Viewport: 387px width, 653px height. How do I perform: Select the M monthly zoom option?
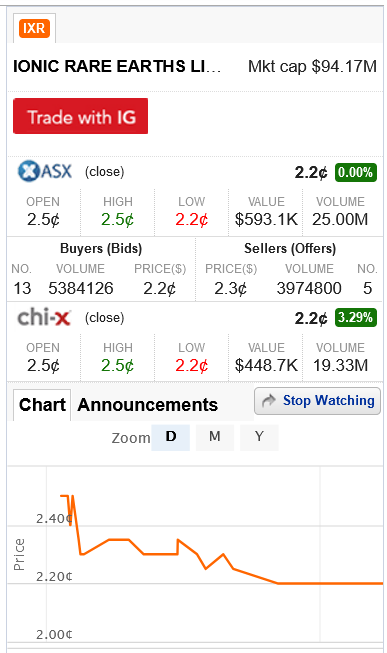click(x=215, y=437)
